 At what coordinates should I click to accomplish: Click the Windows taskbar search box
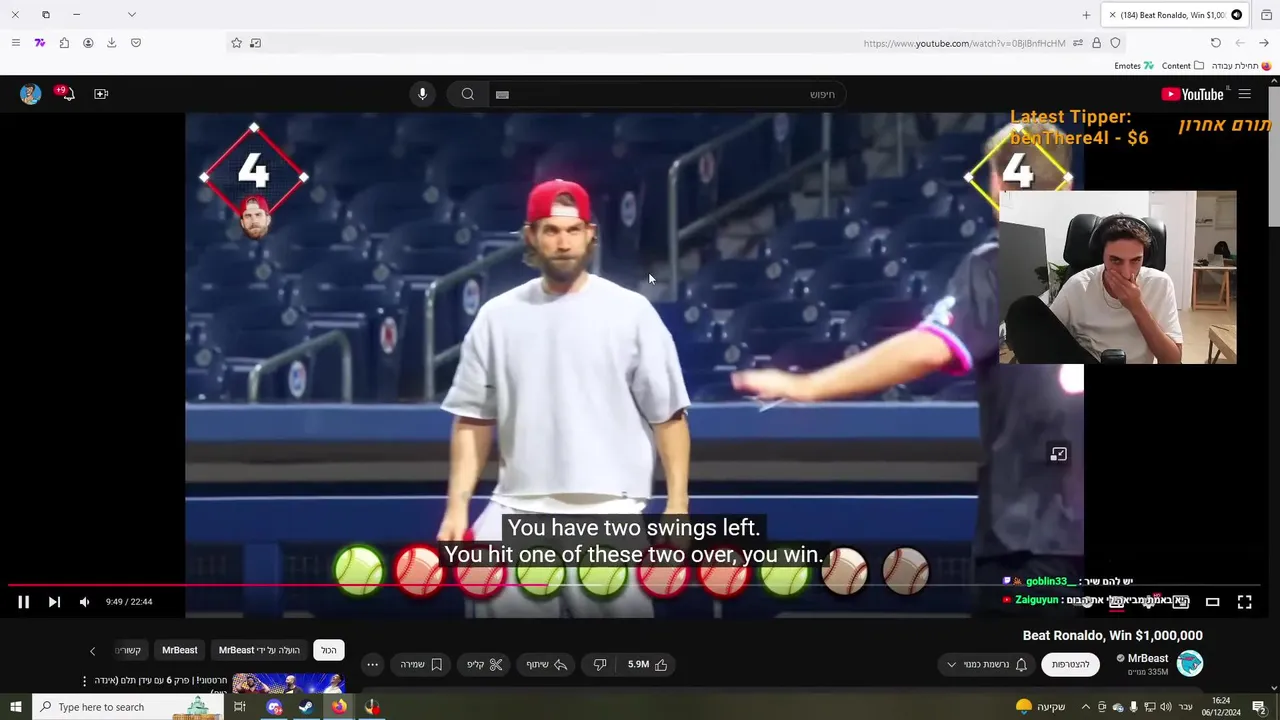[128, 707]
